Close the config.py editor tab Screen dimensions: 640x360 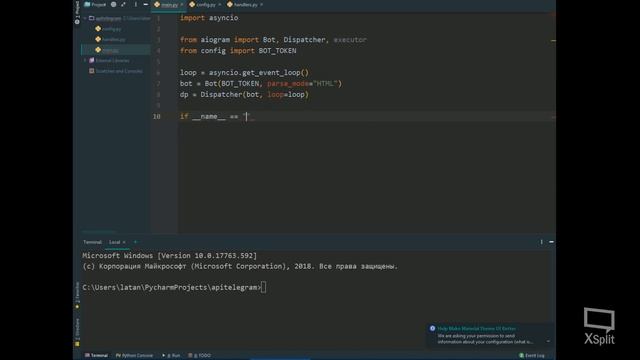coord(220,4)
